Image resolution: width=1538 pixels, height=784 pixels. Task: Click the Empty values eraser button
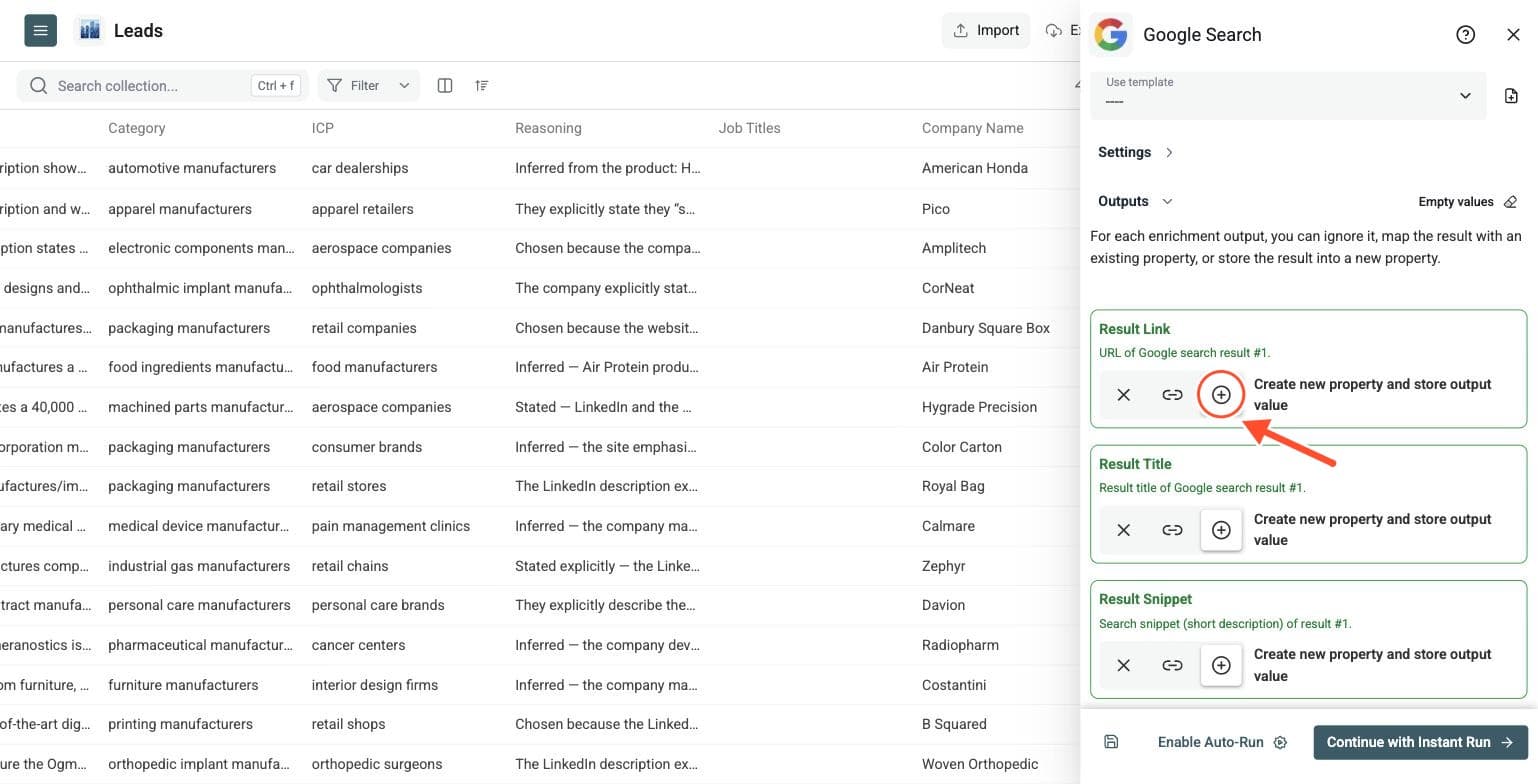pos(1468,202)
